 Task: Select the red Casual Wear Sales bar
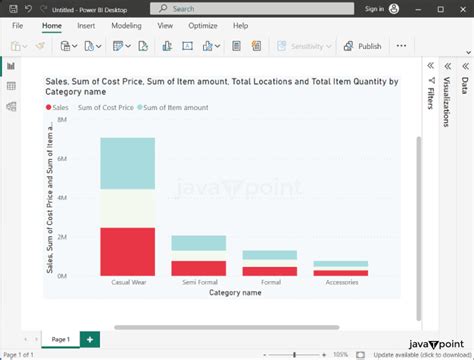pyautogui.click(x=128, y=252)
